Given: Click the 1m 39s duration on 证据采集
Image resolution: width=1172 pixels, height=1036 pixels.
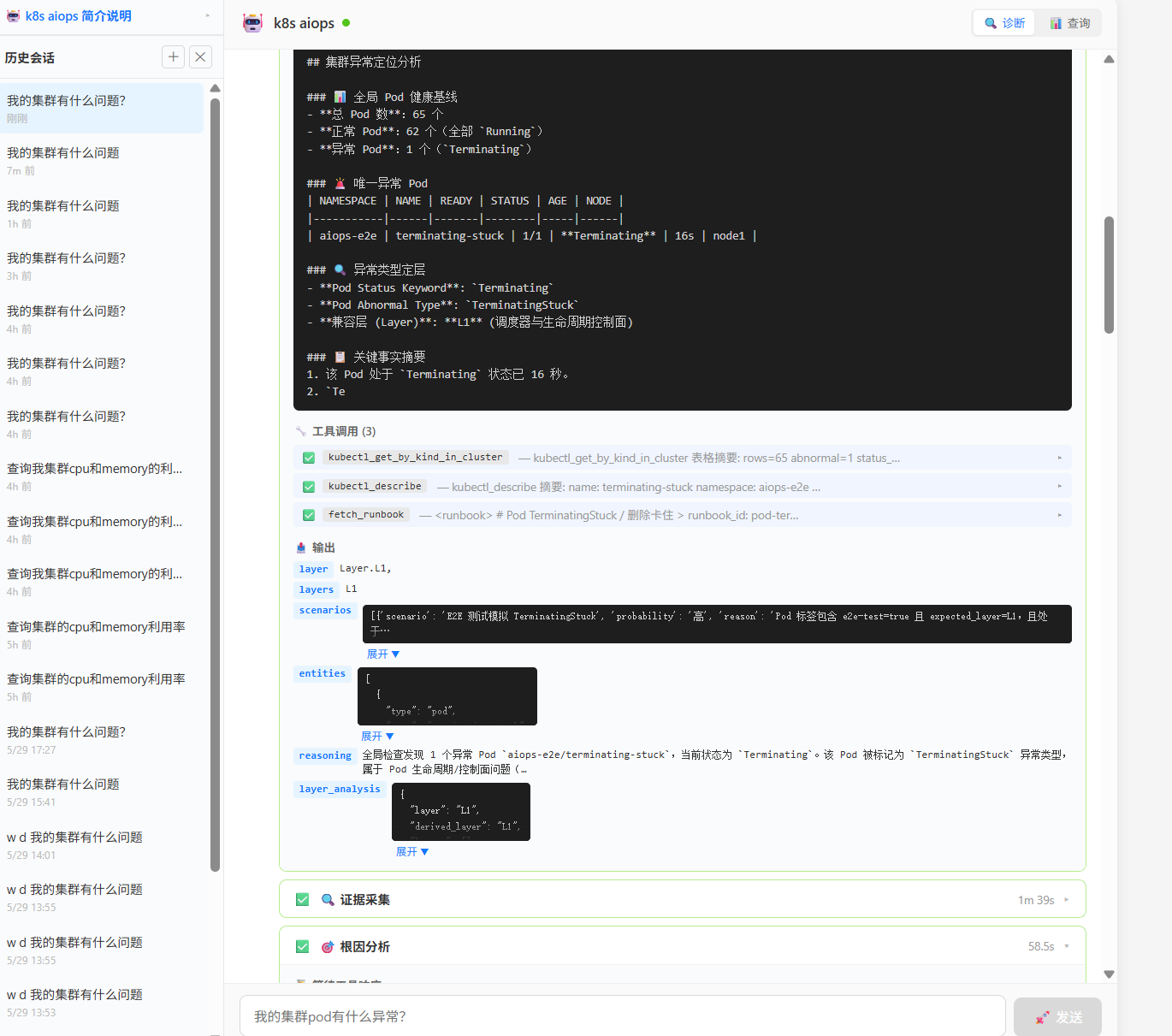Looking at the screenshot, I should [1036, 900].
